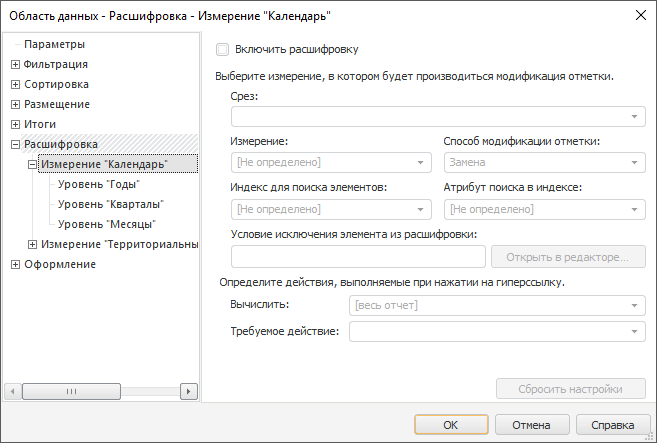
Task: Enable the "Включить расшифровку" checkbox
Action: tap(223, 49)
